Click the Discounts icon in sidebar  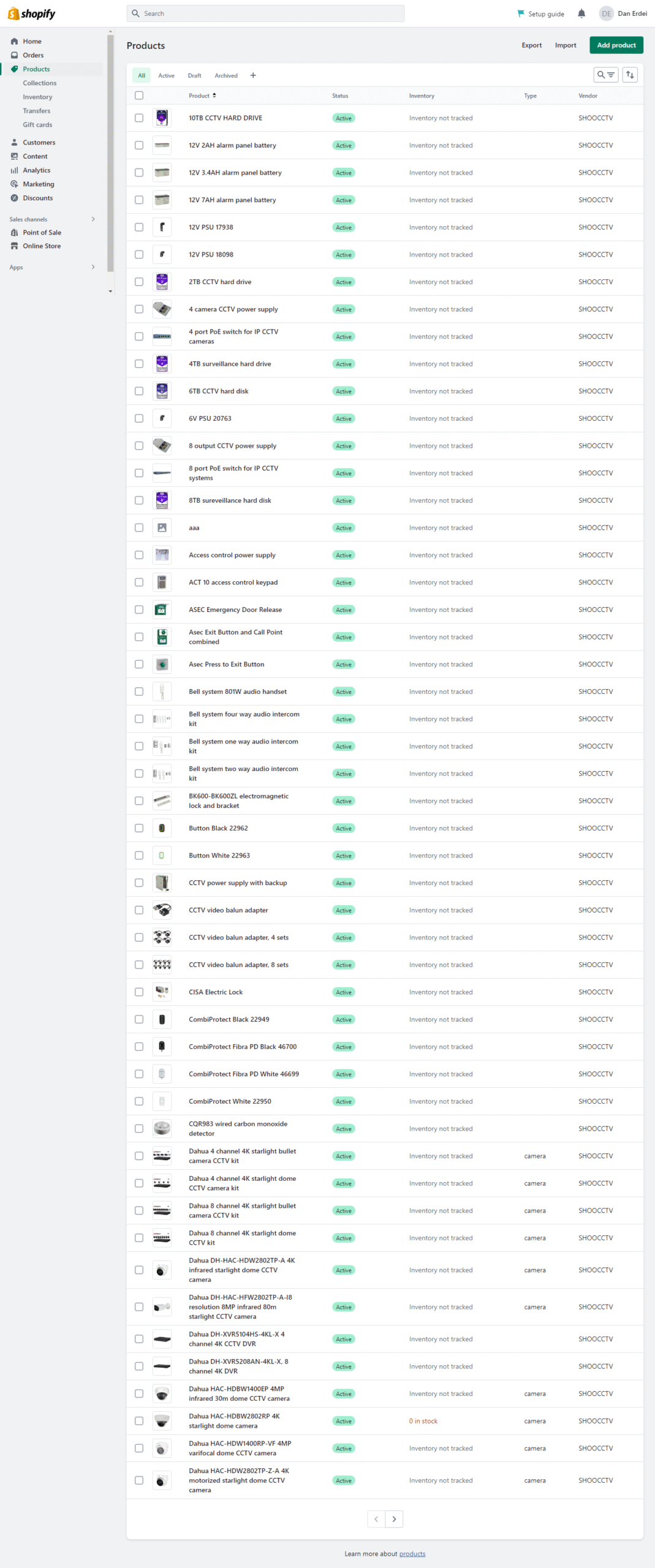point(14,198)
